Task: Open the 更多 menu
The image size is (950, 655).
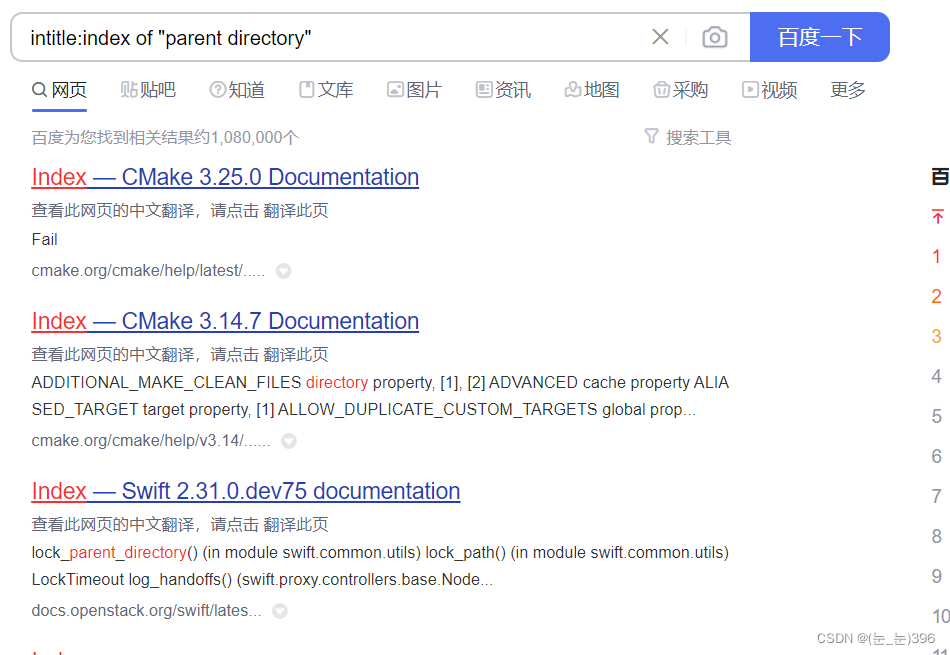Action: coord(848,90)
